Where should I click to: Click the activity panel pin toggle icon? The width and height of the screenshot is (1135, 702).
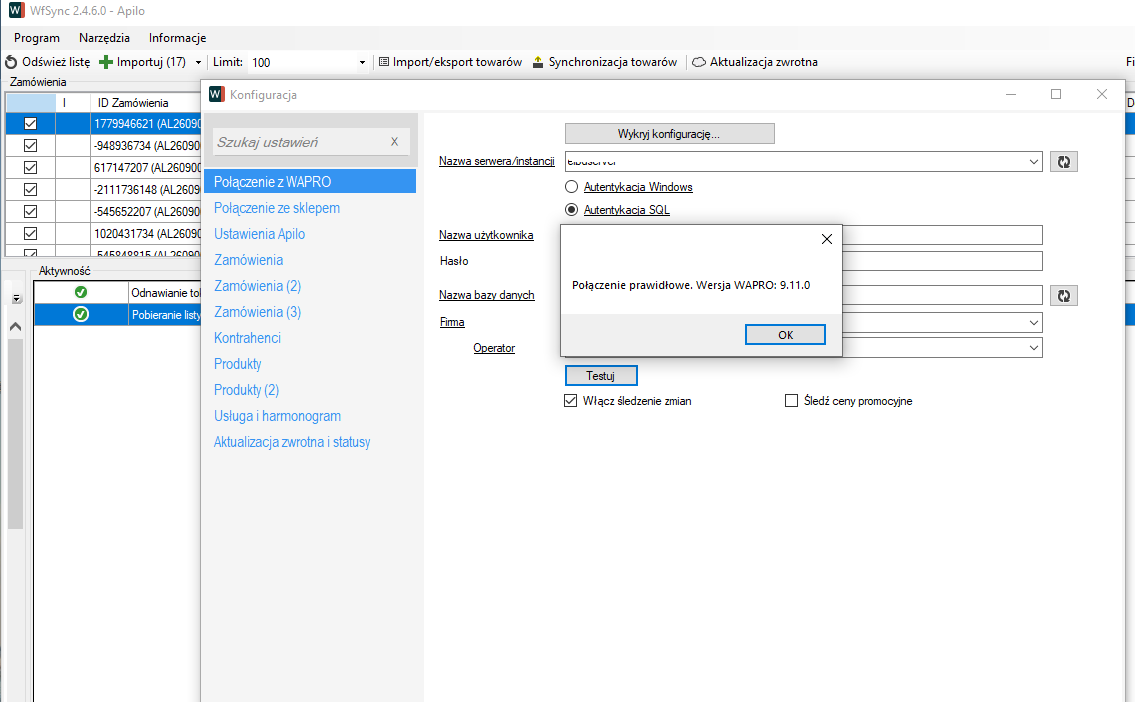pyautogui.click(x=17, y=298)
